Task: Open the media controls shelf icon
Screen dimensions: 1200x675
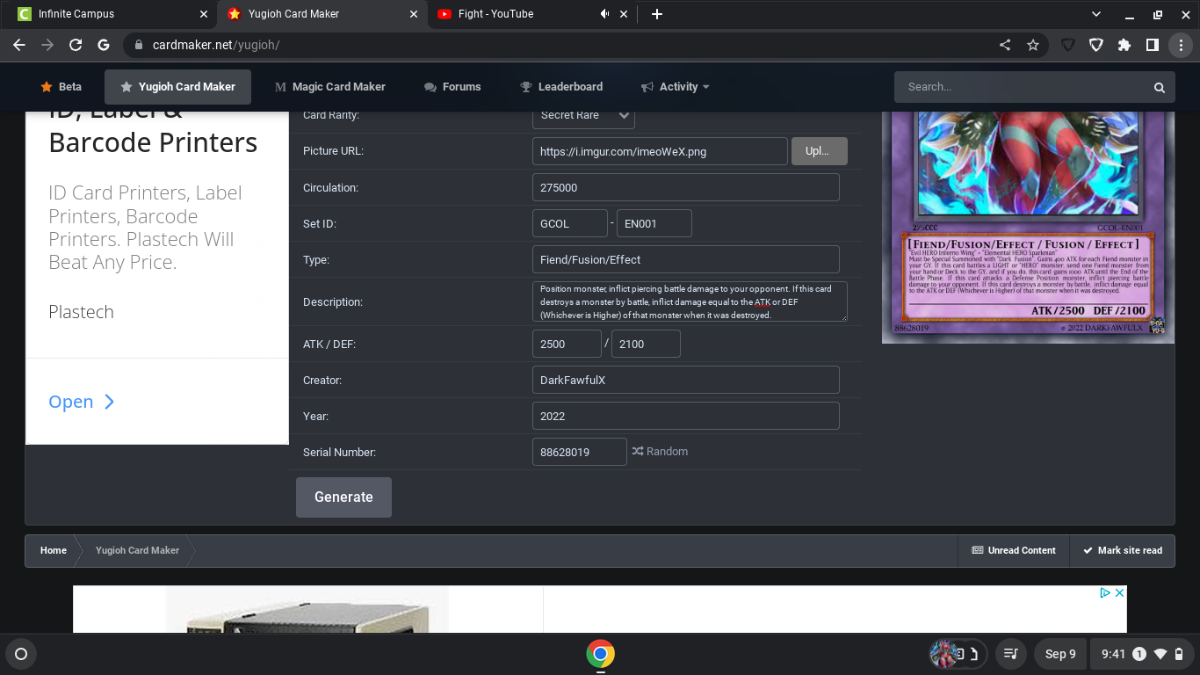Action: pyautogui.click(x=1011, y=654)
